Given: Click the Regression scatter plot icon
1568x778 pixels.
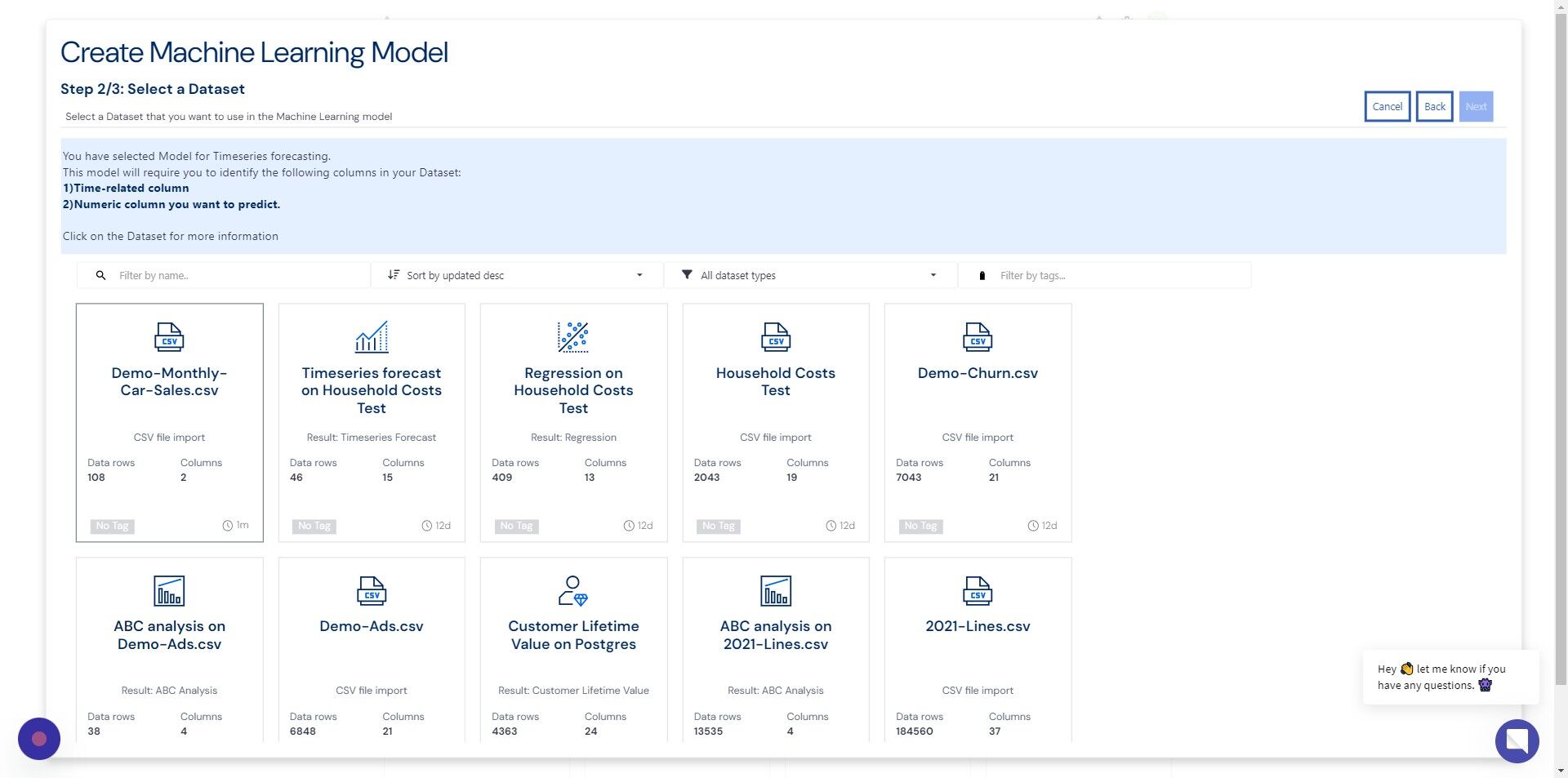Looking at the screenshot, I should pos(573,336).
